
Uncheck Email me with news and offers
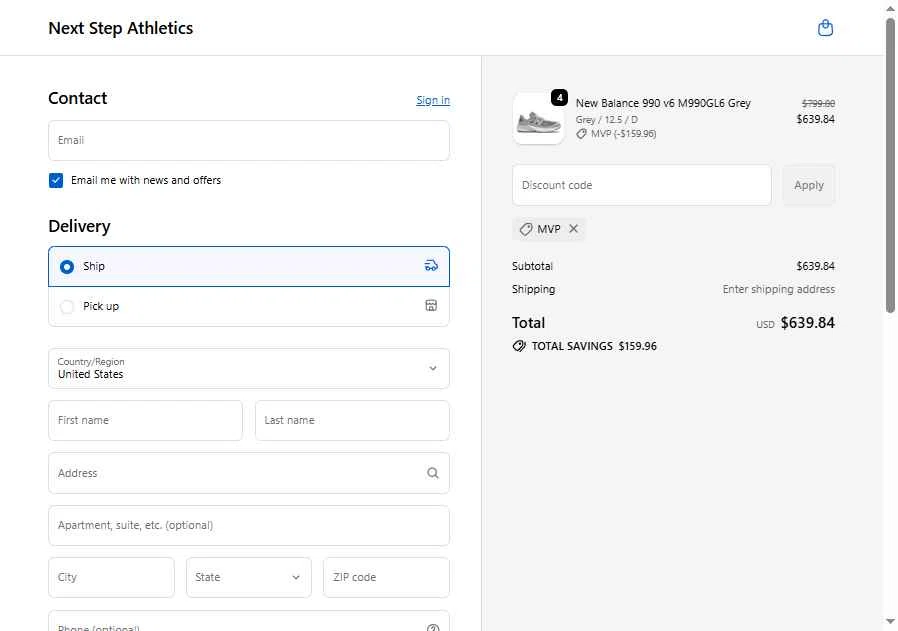tap(56, 180)
